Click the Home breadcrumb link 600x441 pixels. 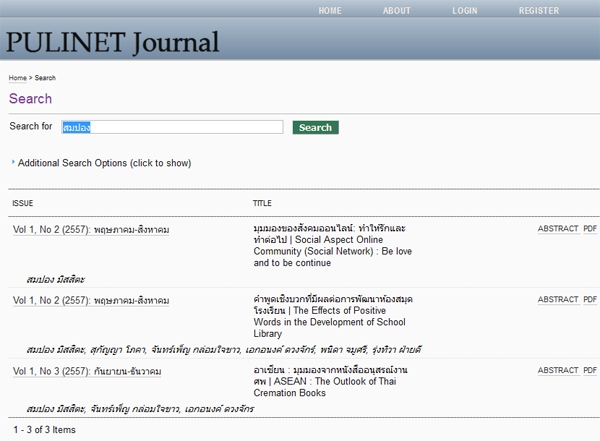[18, 78]
